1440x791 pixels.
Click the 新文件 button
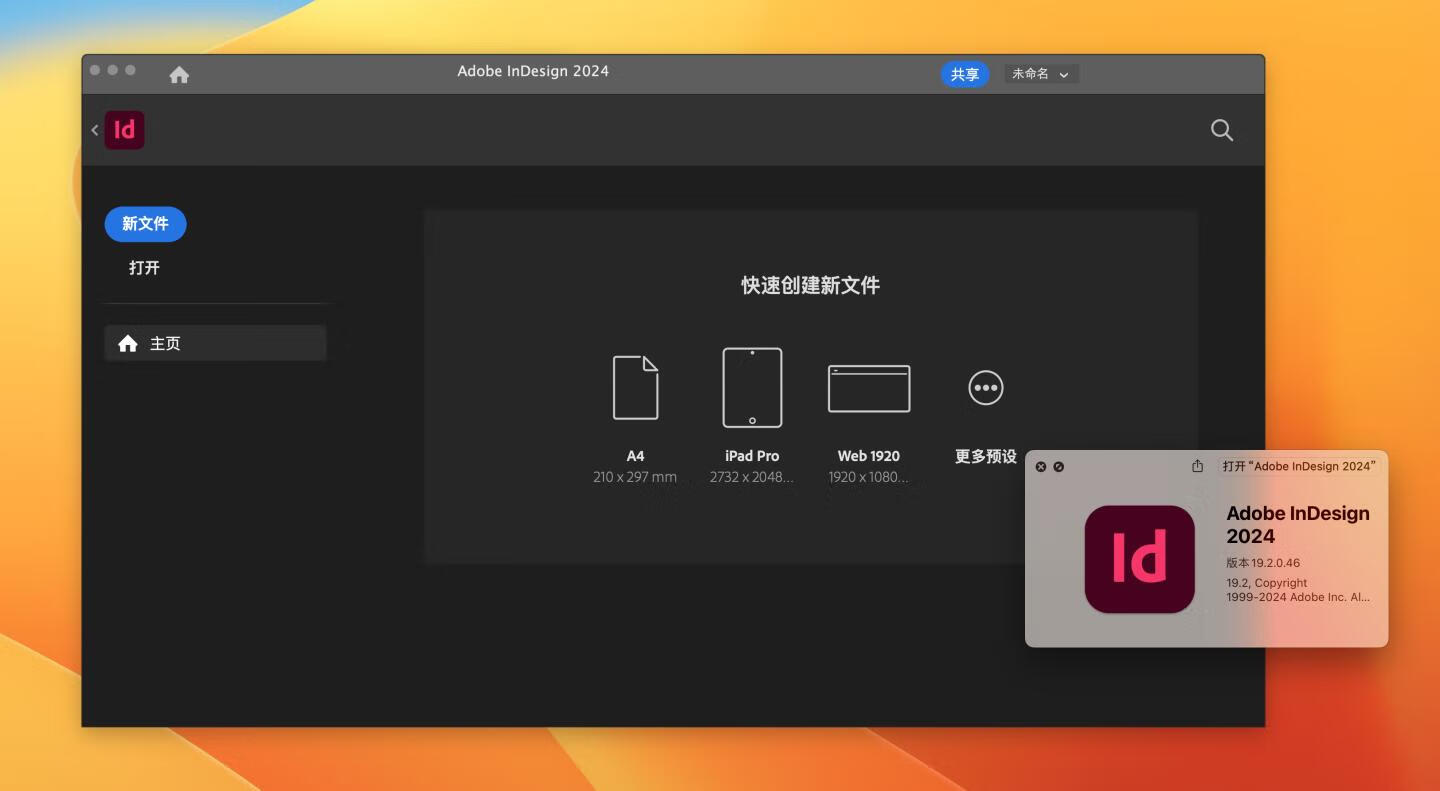[146, 224]
